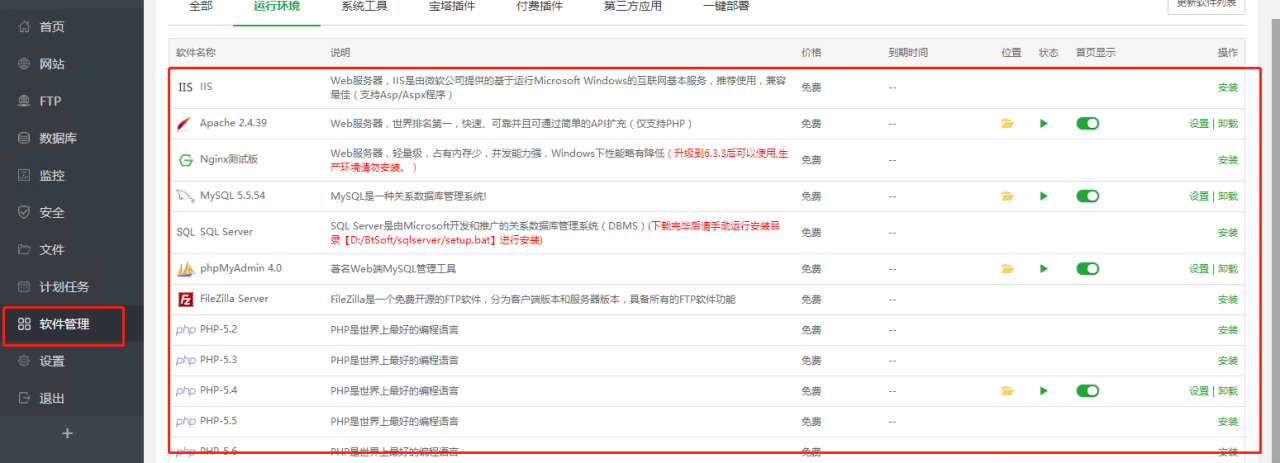The height and width of the screenshot is (463, 1280).
Task: Click the FileZilla Server red icon
Action: 185,299
